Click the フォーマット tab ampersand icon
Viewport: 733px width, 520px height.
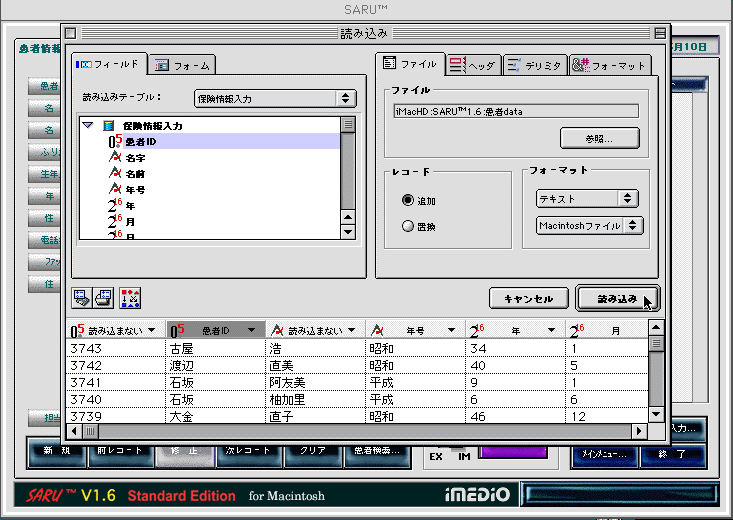pyautogui.click(x=581, y=65)
